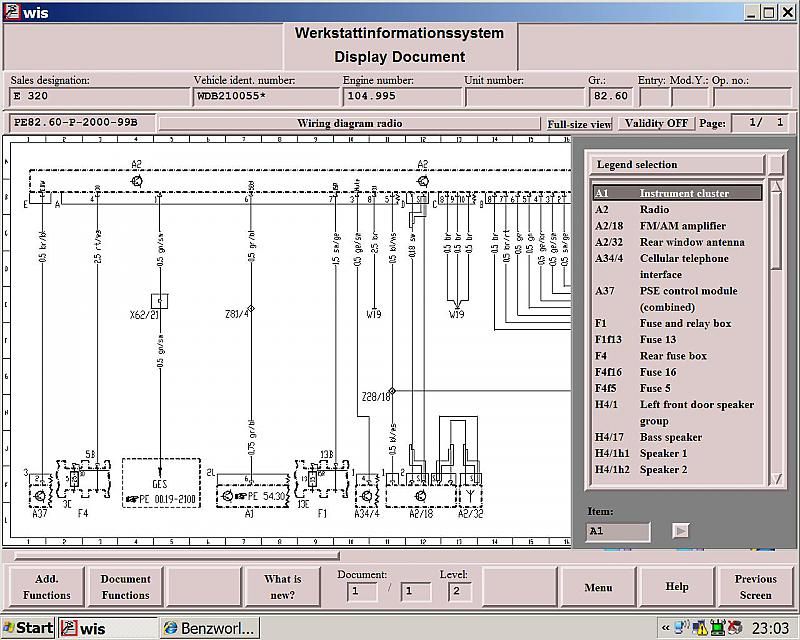
Task: Click the small square button beside Legend selection
Action: tap(776, 164)
